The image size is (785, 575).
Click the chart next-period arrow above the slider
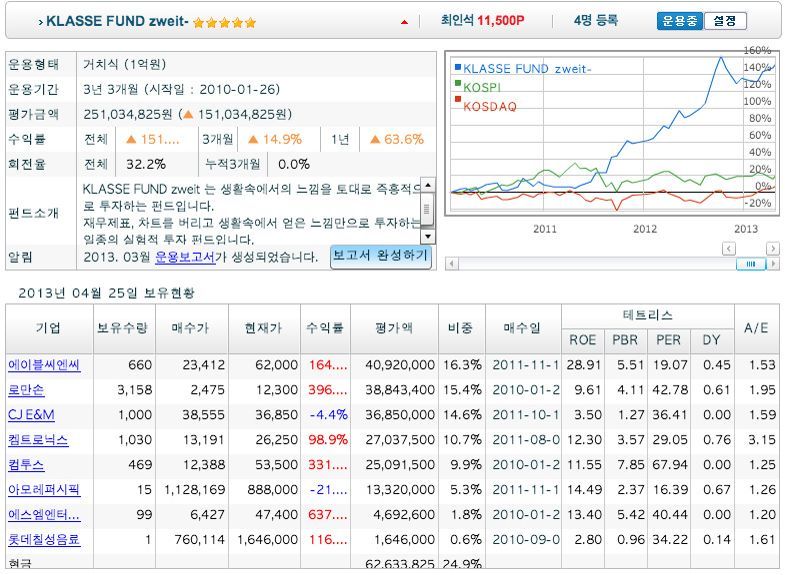click(773, 248)
